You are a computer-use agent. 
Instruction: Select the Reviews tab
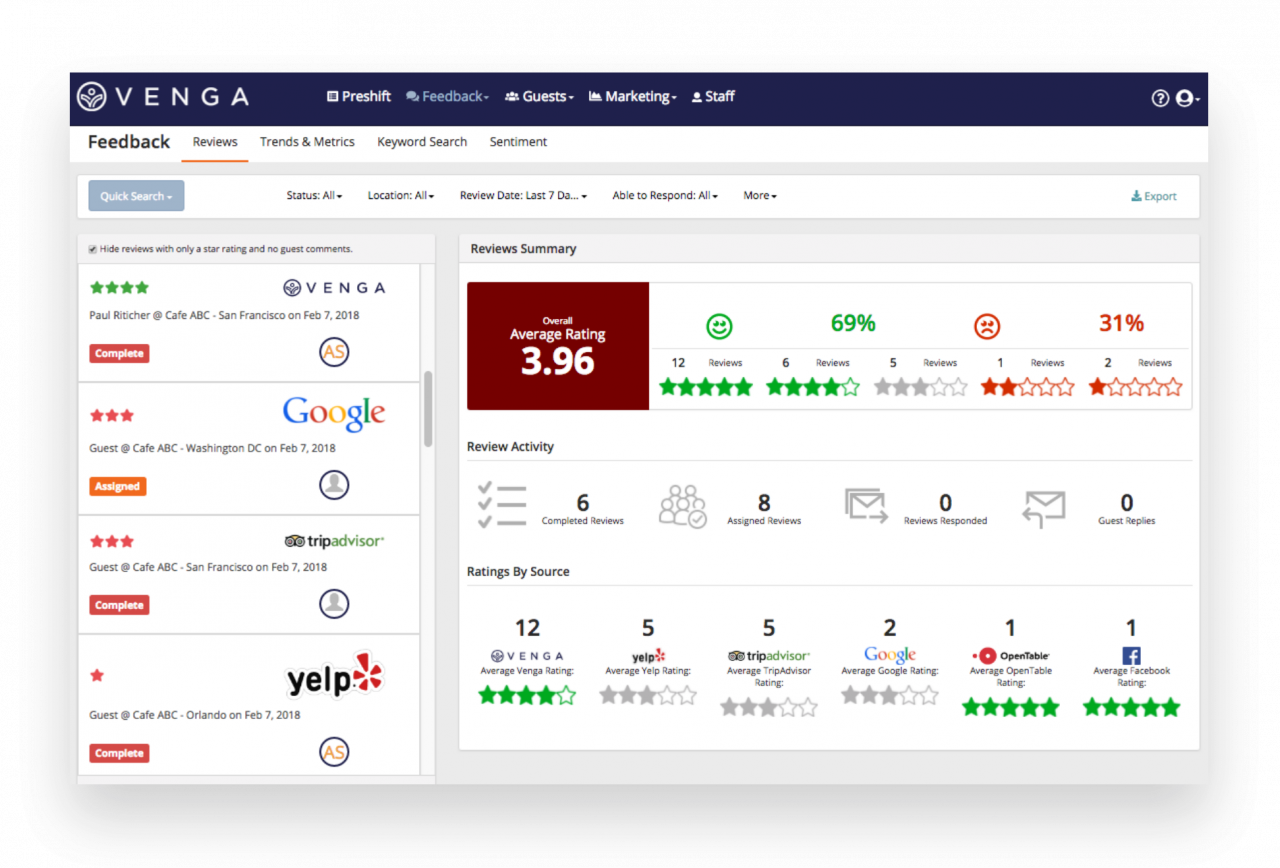215,142
